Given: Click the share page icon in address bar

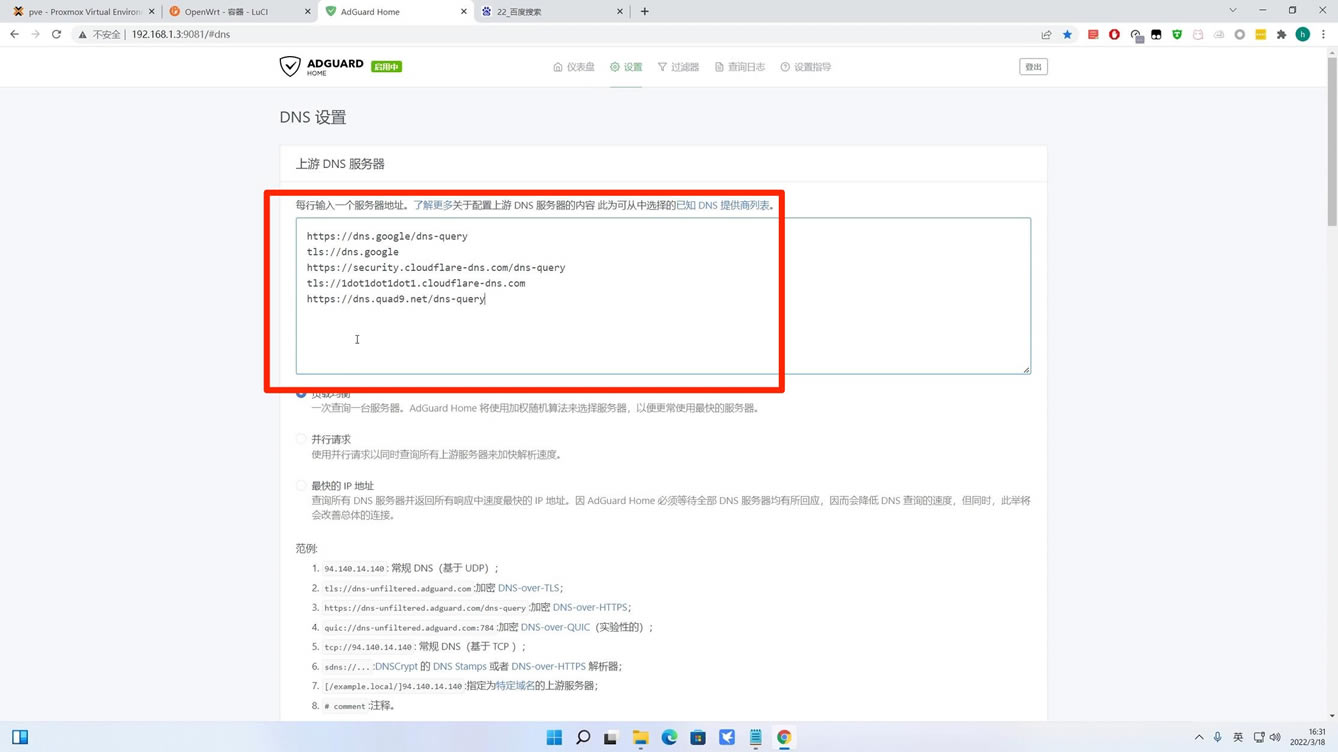Looking at the screenshot, I should coord(1046,35).
